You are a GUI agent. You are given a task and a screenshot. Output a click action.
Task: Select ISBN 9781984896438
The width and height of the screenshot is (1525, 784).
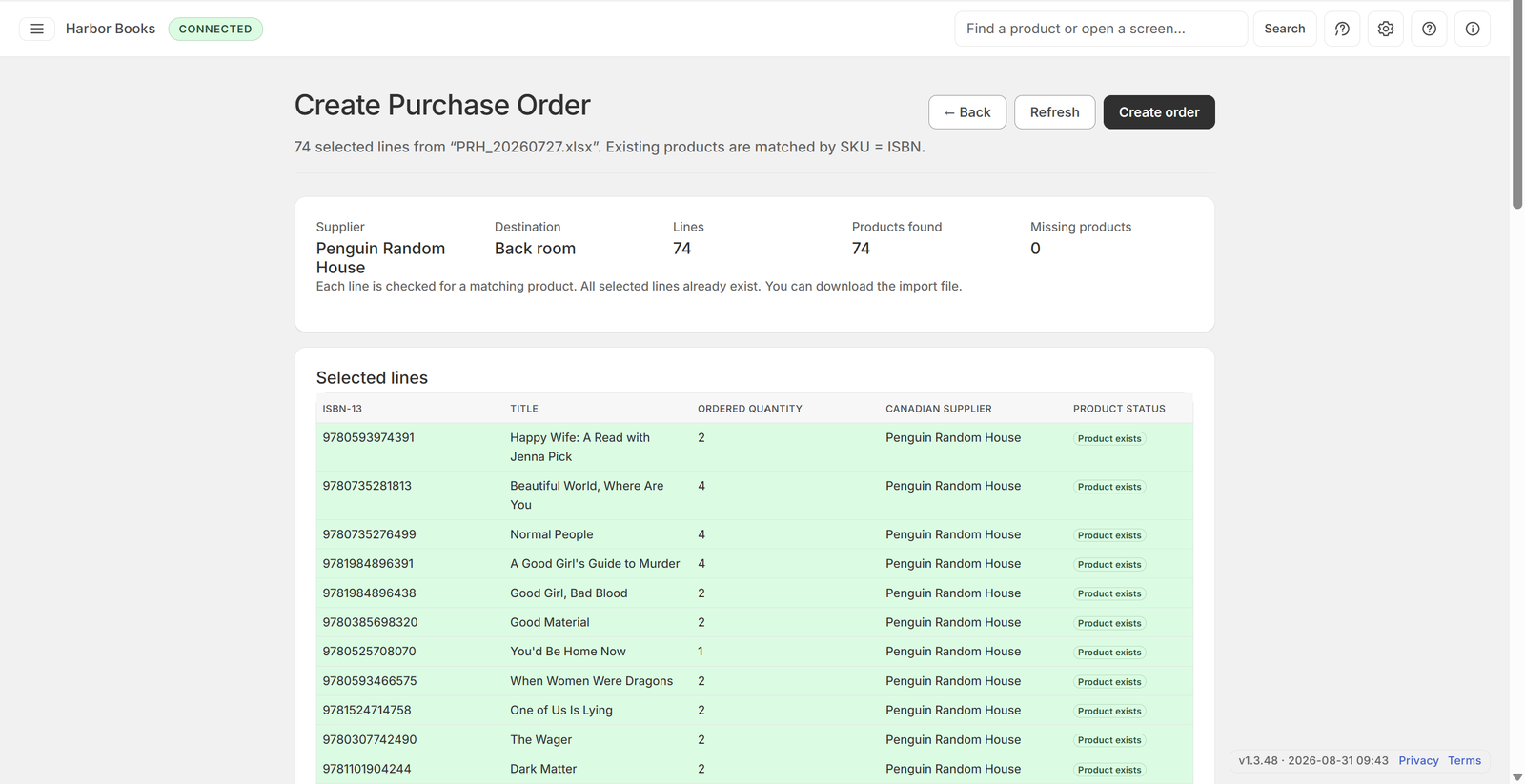[369, 593]
